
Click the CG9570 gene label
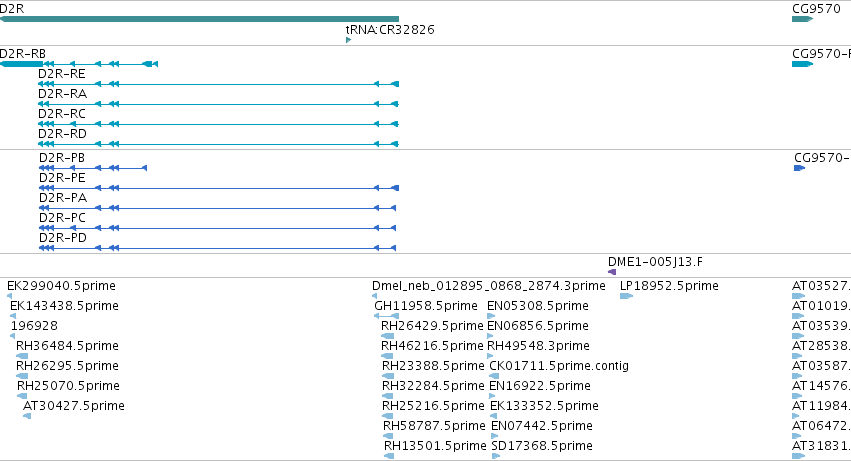pos(816,9)
